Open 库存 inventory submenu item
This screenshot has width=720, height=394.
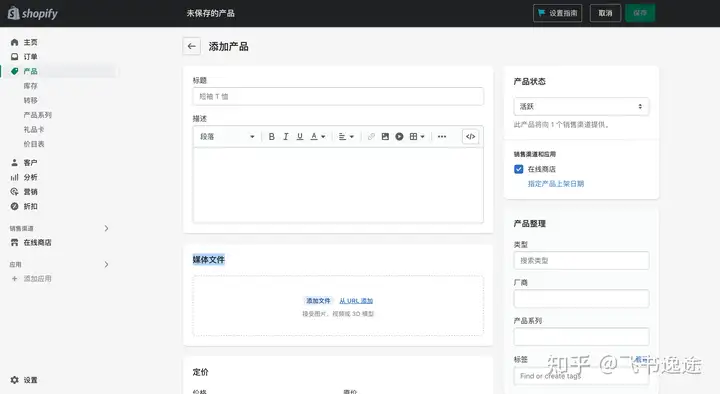(x=30, y=86)
